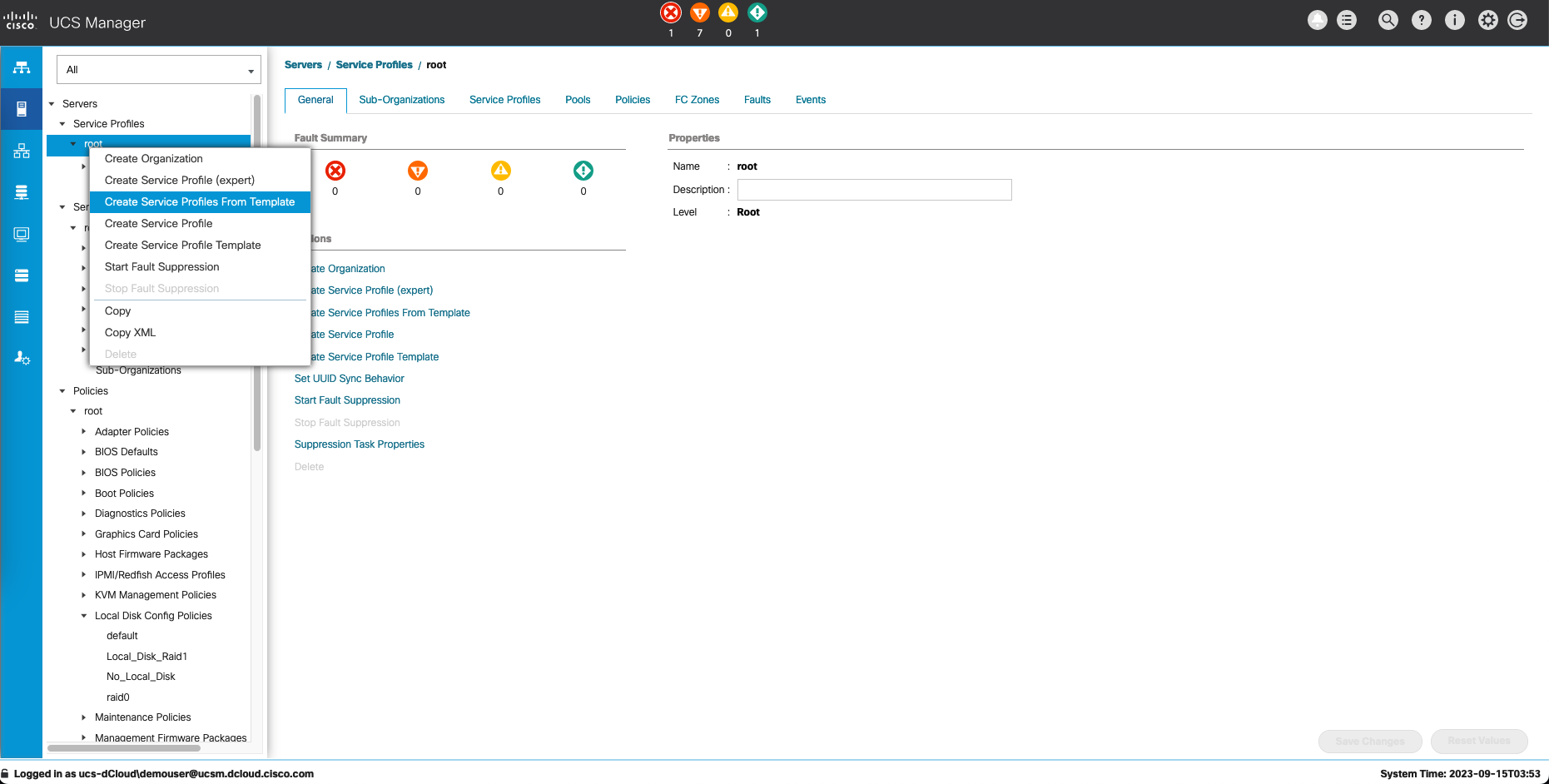Viewport: 1549px width, 784px height.
Task: Switch to the FC Zones tab
Action: click(697, 100)
